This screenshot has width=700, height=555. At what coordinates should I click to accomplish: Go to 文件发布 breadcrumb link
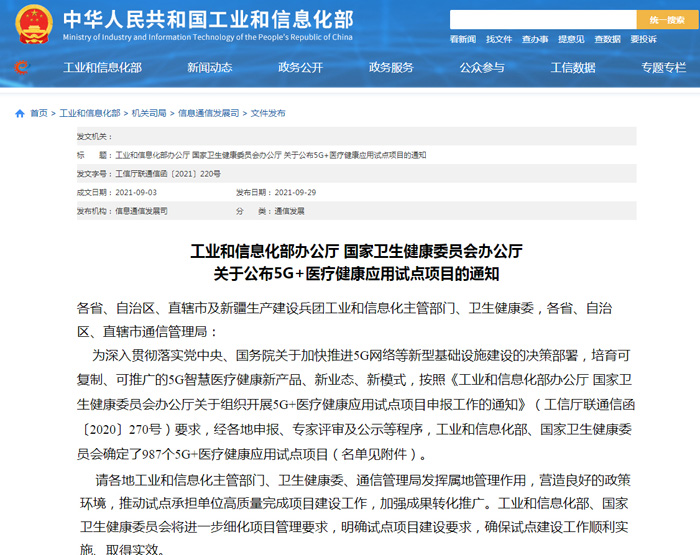[x=268, y=113]
